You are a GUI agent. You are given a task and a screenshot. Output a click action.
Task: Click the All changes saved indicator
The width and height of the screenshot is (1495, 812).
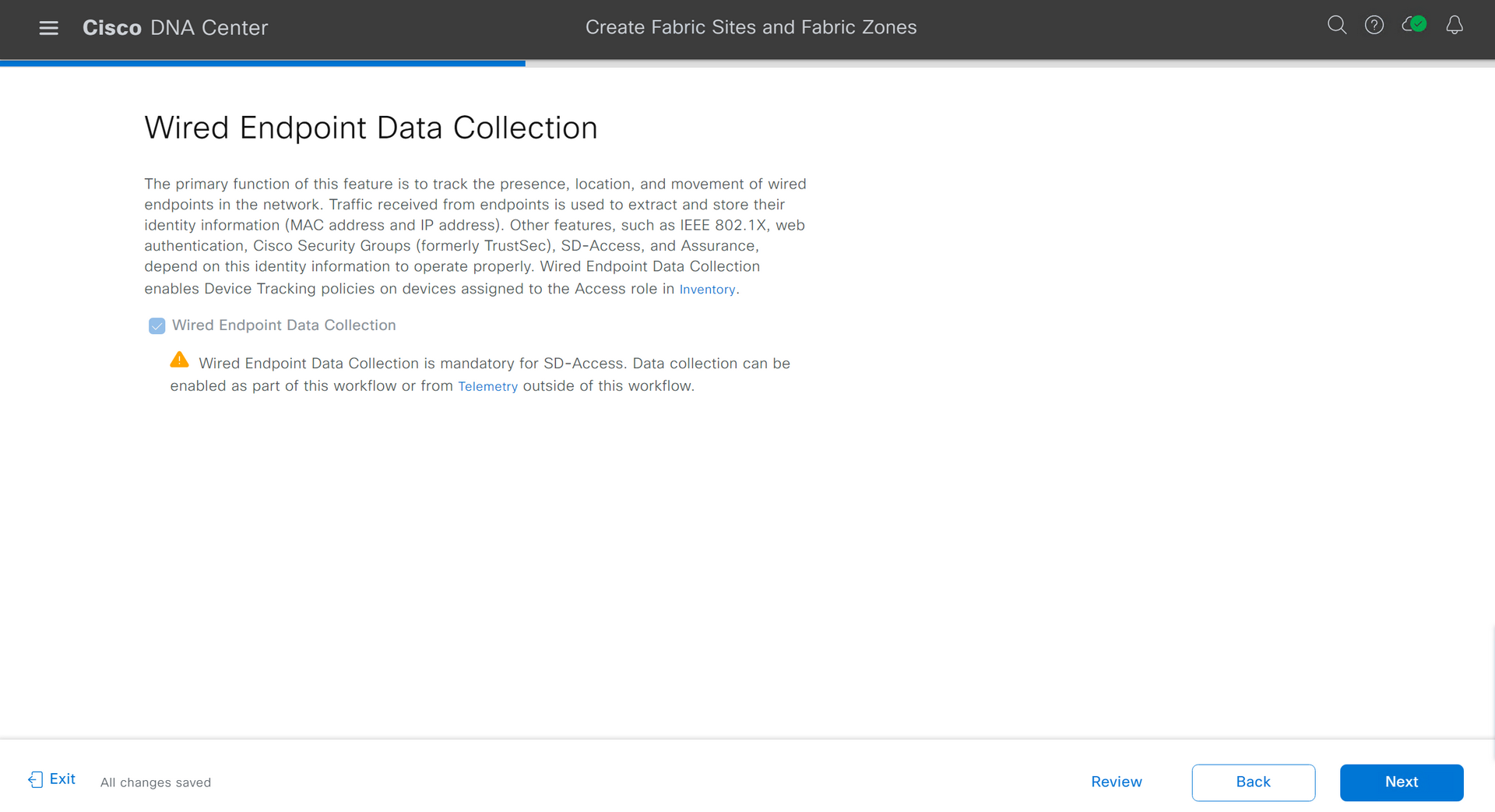(x=155, y=782)
